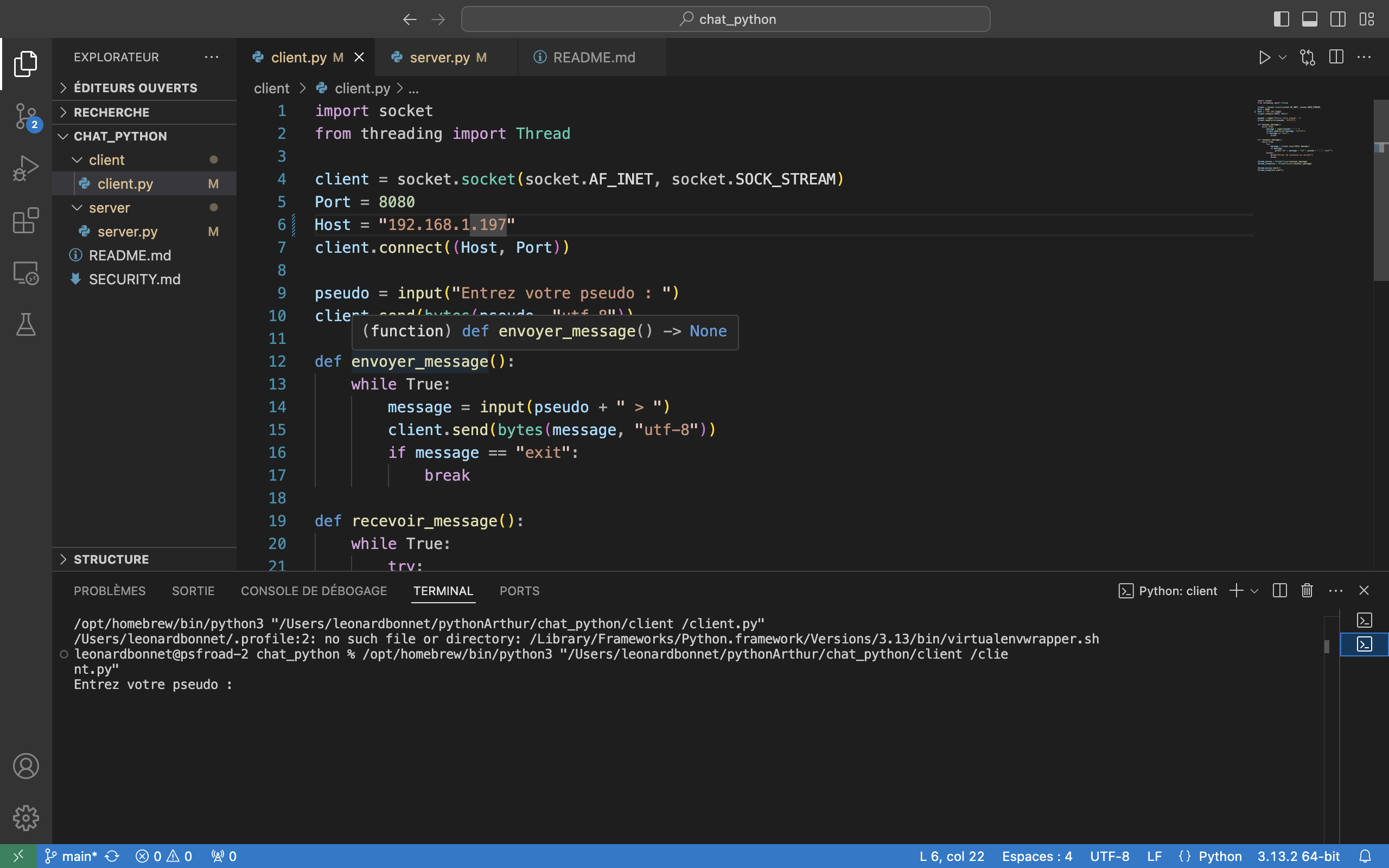The image size is (1389, 868).
Task: Open CONSOLE DE DÉBOGAGE panel tab
Action: pos(314,591)
